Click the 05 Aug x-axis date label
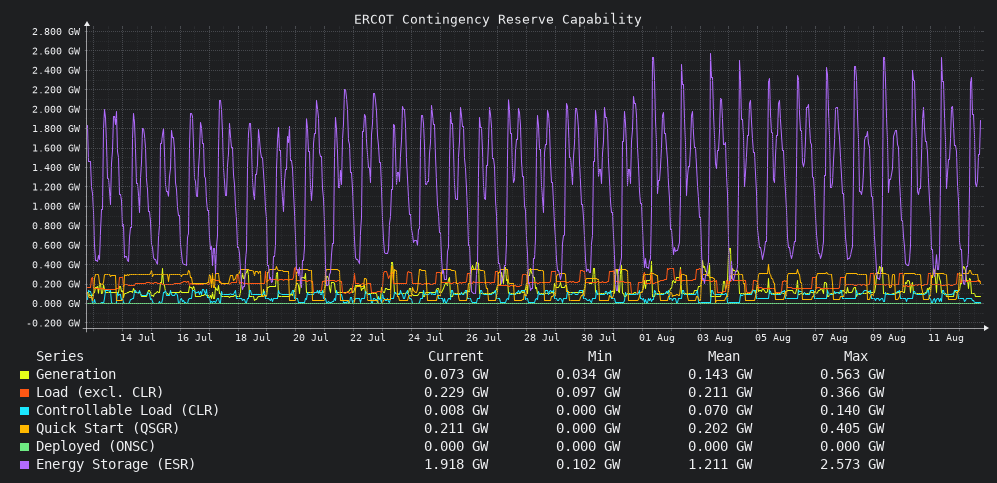This screenshot has width=997, height=483. tap(773, 338)
